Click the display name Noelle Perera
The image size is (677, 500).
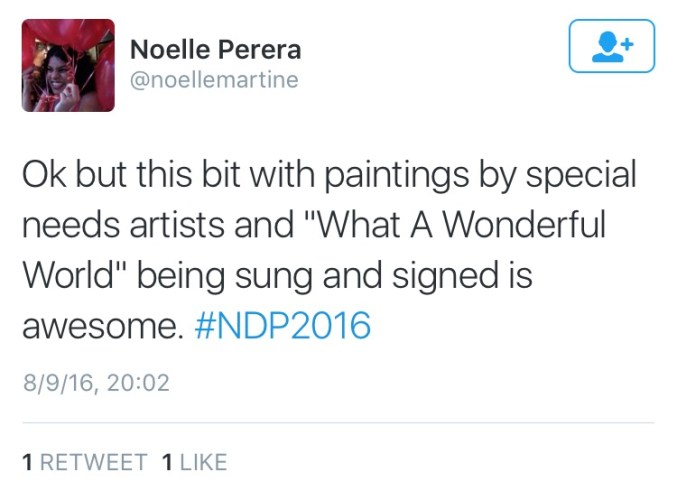[216, 49]
